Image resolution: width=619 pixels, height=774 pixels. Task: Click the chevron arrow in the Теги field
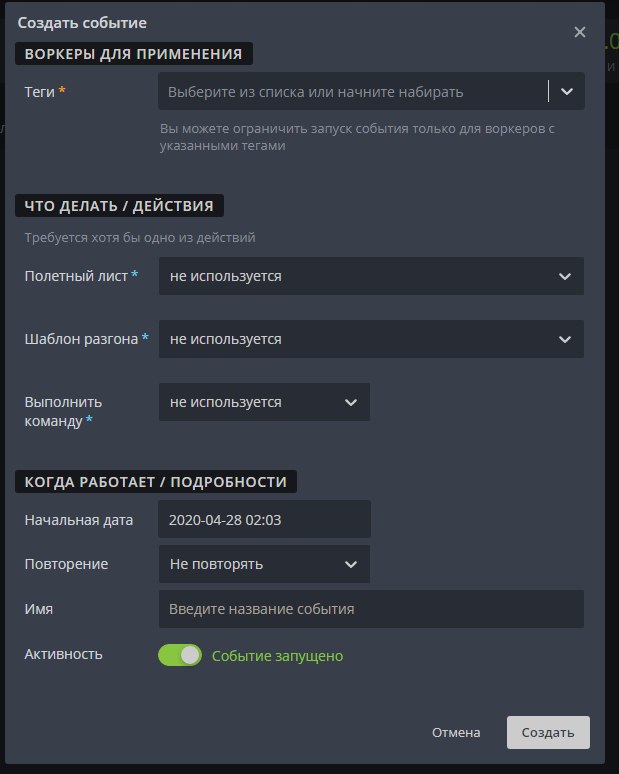(x=567, y=91)
